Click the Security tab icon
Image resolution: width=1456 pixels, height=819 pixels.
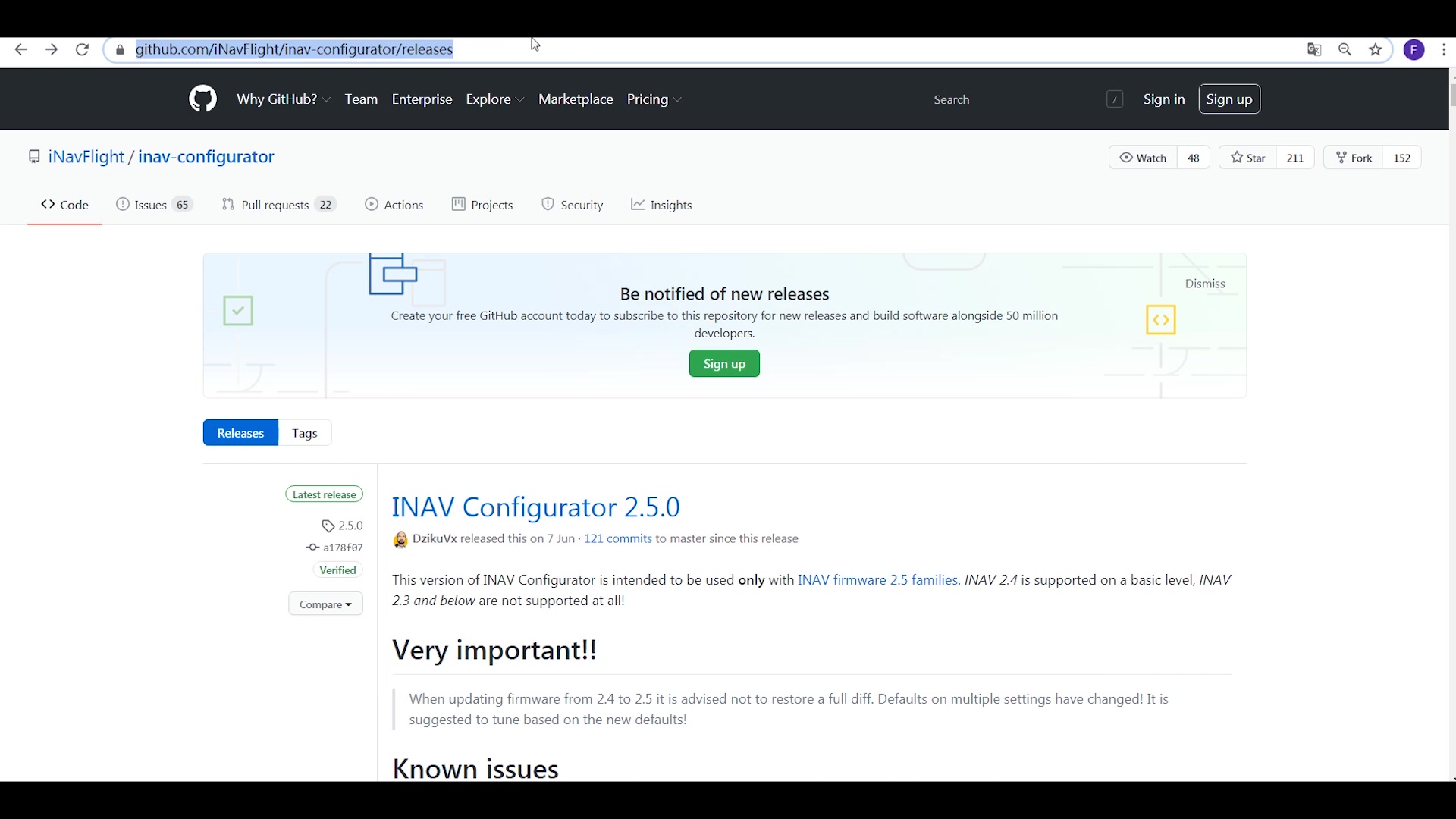[x=548, y=205]
